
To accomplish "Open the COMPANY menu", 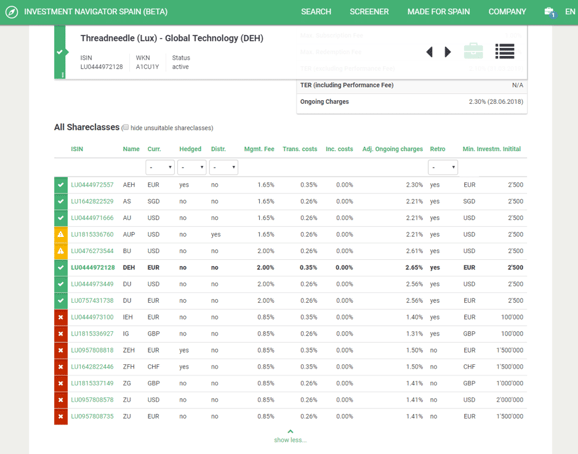I will 507,12.
